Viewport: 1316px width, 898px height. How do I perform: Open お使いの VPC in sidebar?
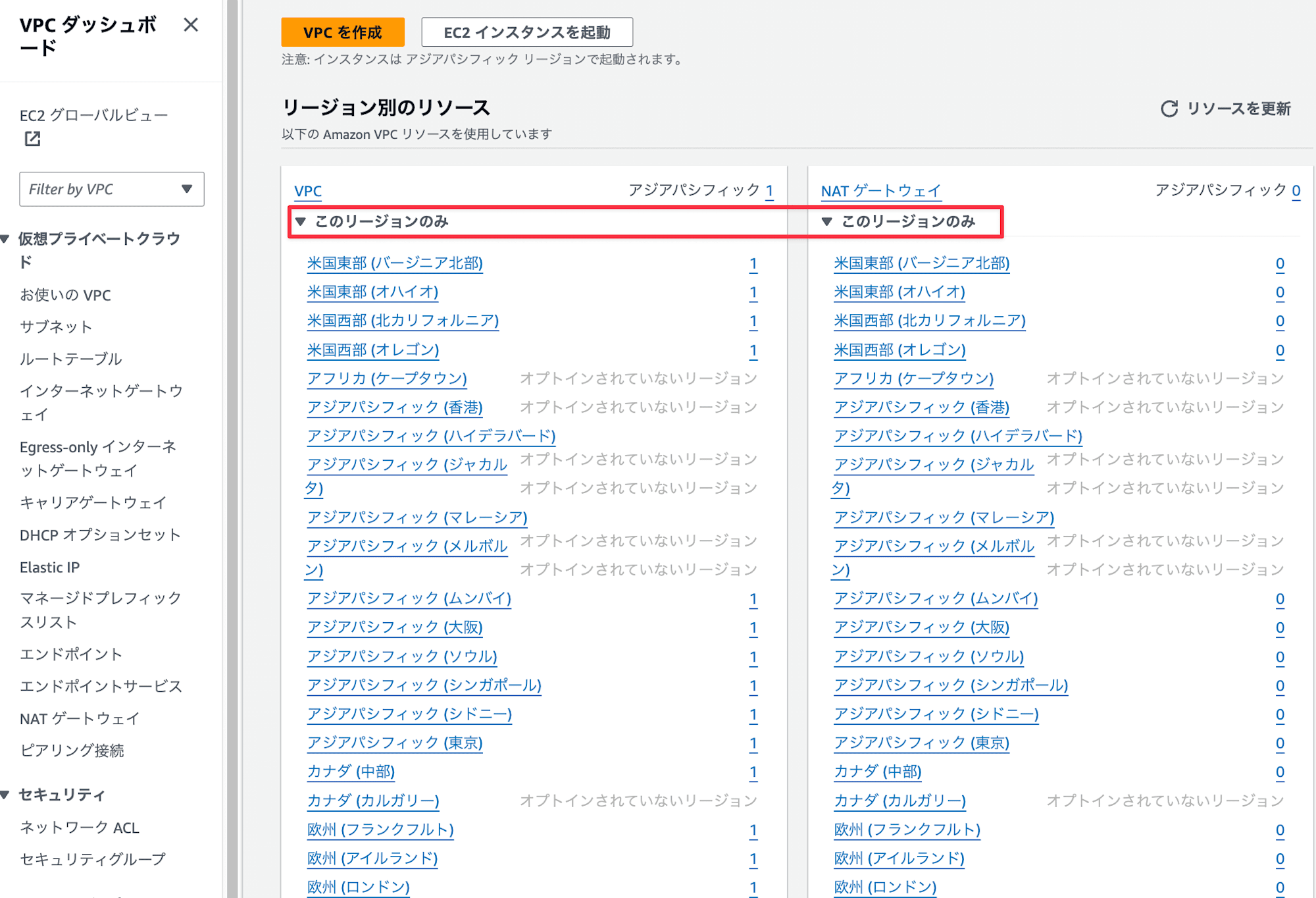click(65, 295)
